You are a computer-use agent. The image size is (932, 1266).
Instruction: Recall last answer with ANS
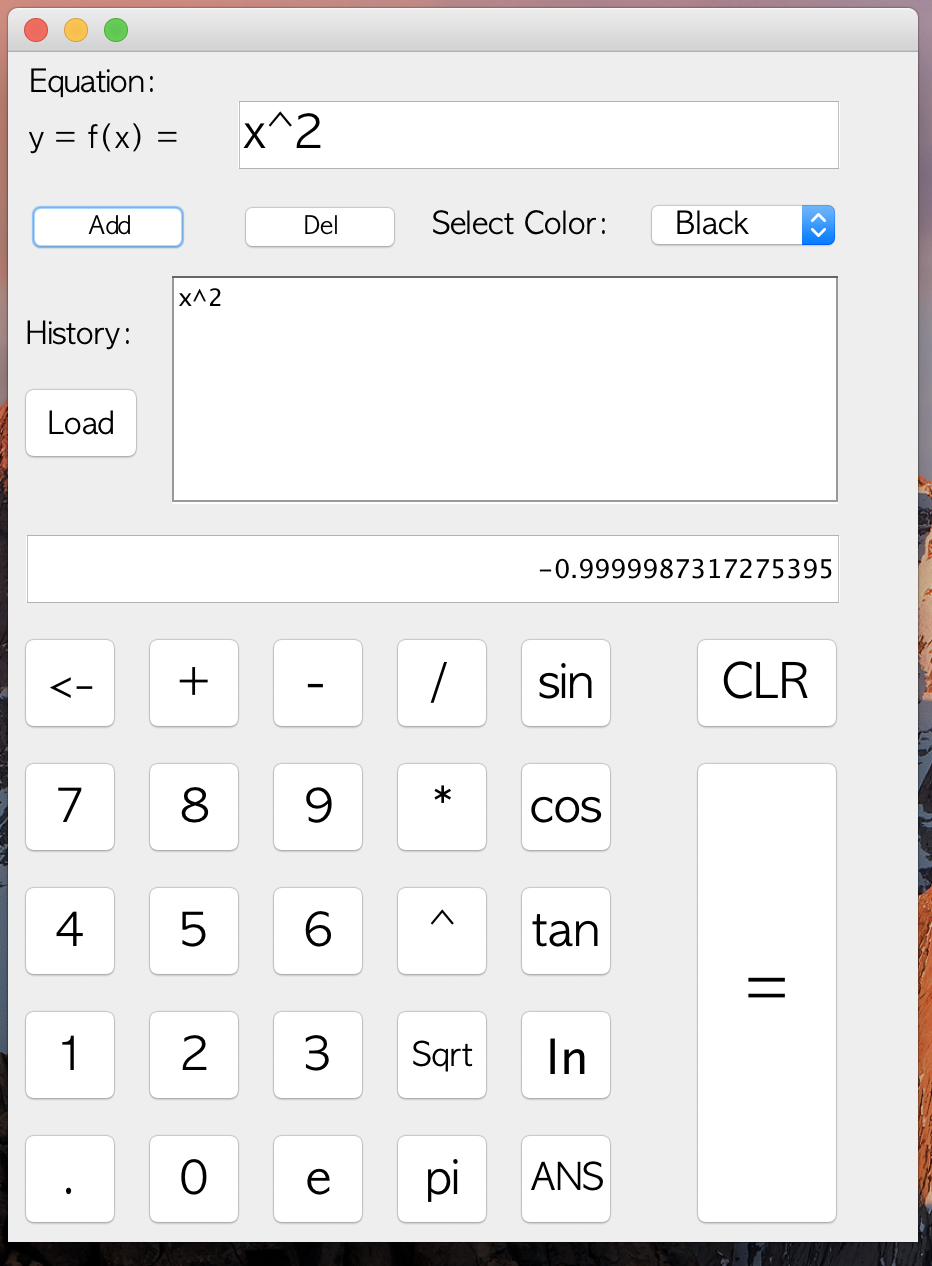pos(565,1179)
